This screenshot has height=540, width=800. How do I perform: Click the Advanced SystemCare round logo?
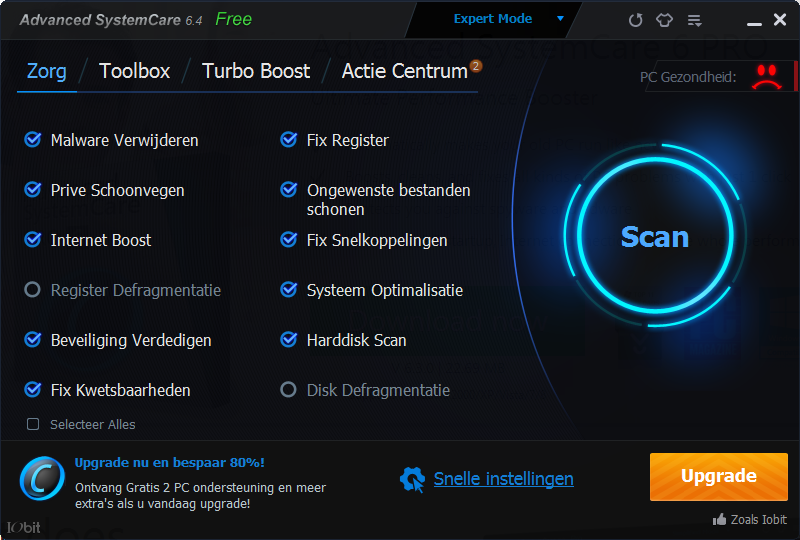tap(42, 478)
